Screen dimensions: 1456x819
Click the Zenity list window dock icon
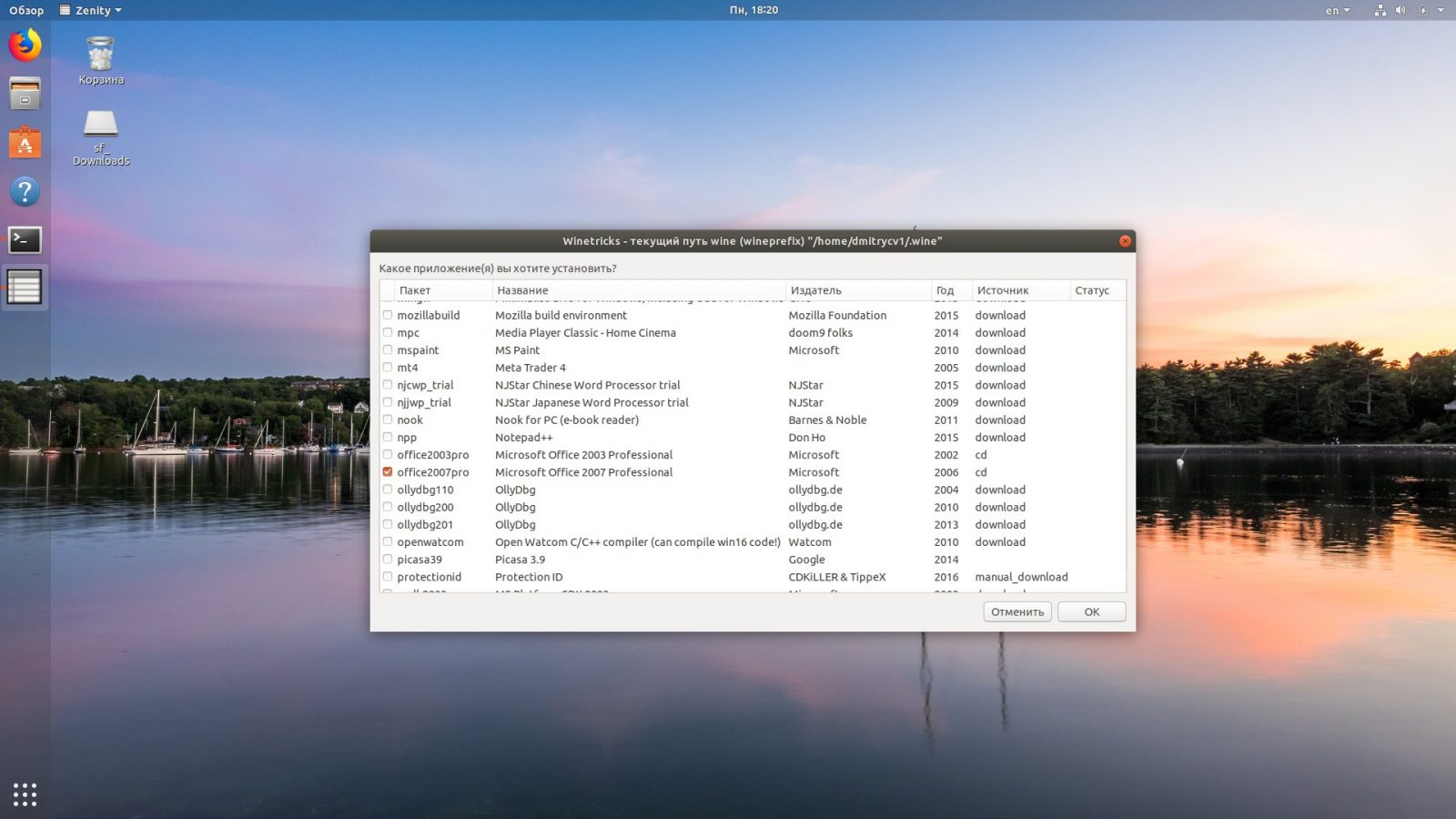click(x=25, y=288)
